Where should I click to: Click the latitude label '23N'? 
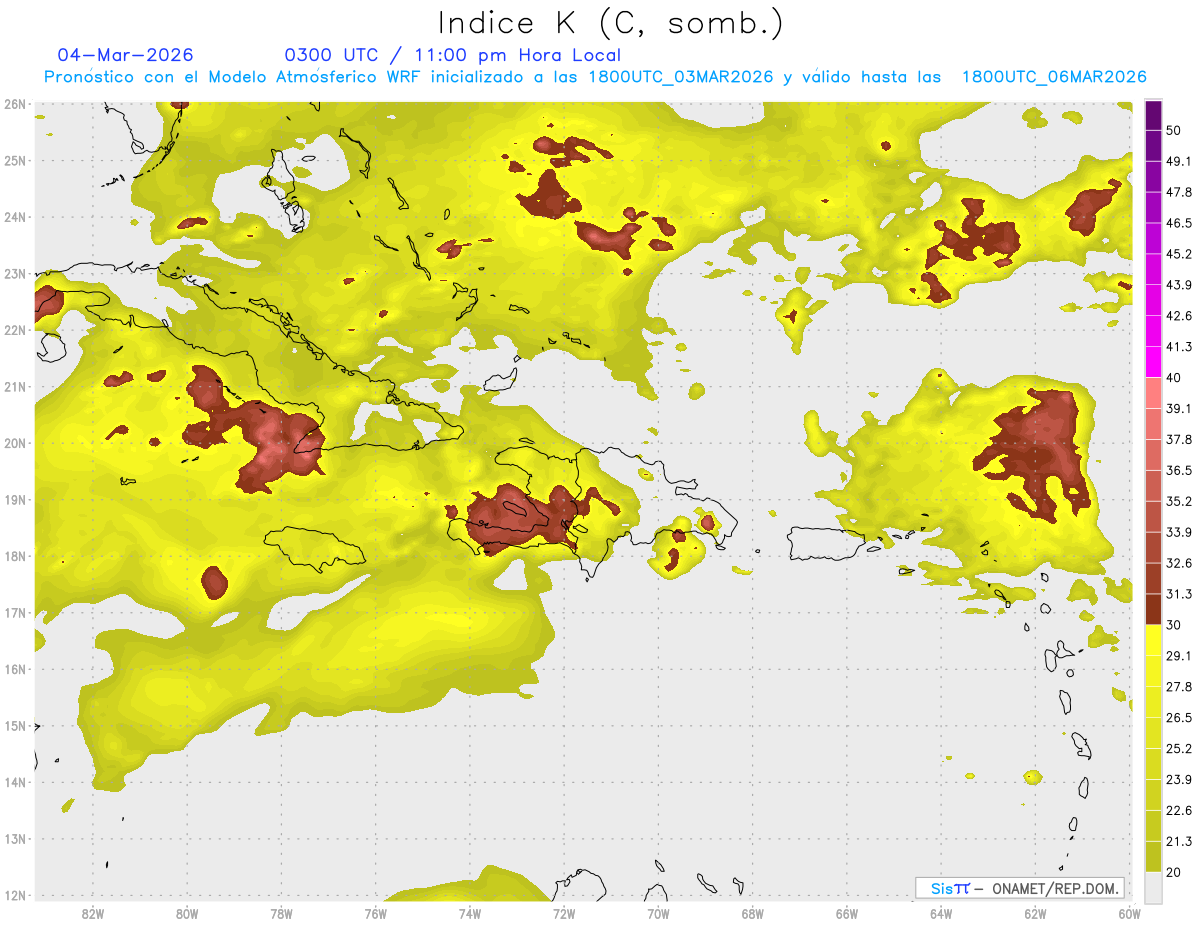15,273
